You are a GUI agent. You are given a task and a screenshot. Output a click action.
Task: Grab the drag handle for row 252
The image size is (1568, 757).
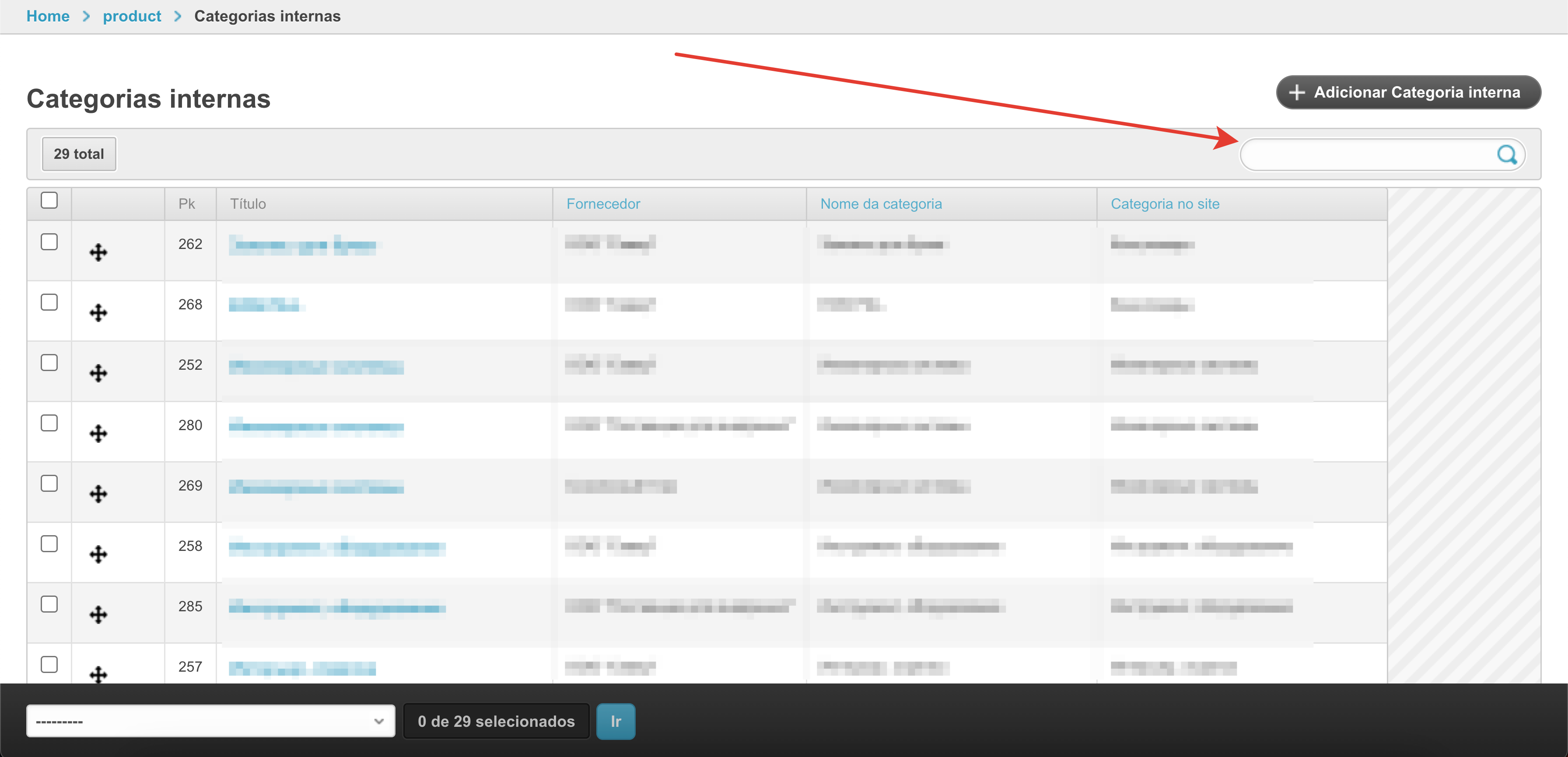98,373
